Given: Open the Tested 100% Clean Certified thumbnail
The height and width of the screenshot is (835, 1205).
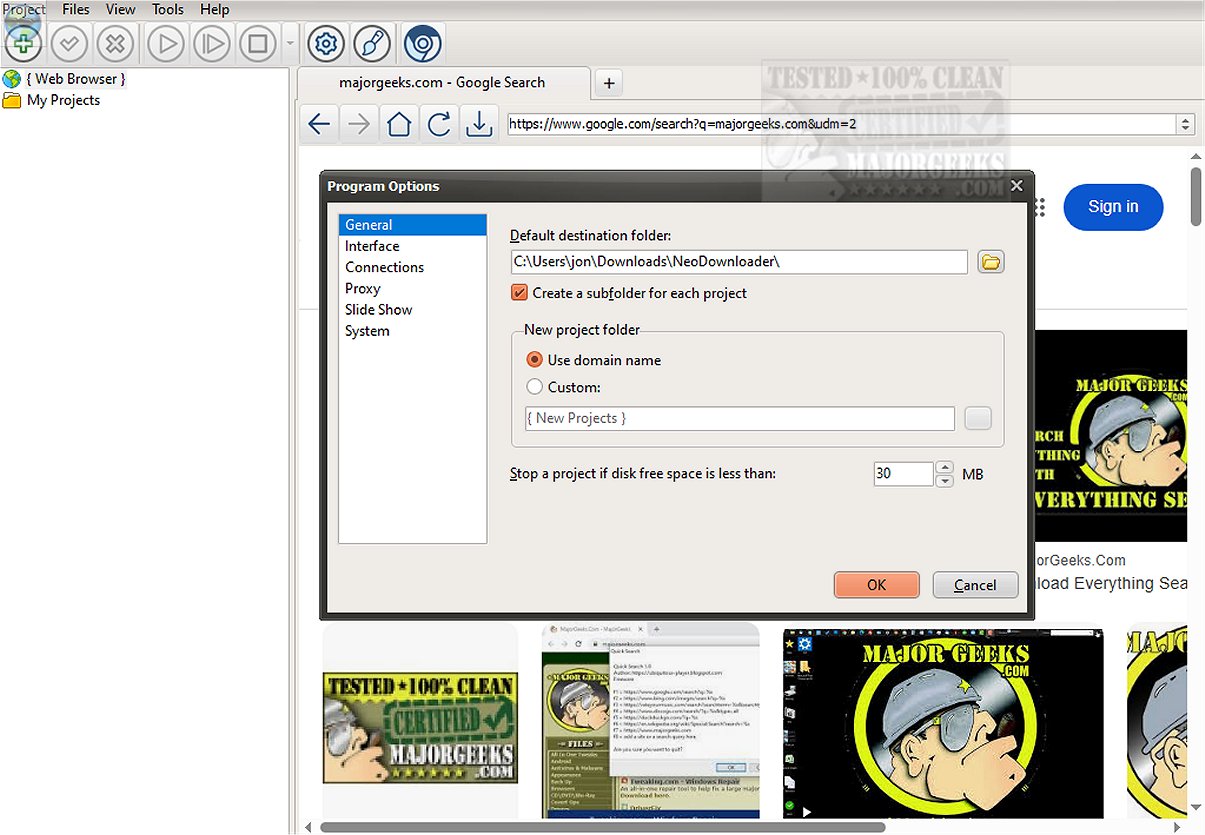Looking at the screenshot, I should click(x=419, y=727).
